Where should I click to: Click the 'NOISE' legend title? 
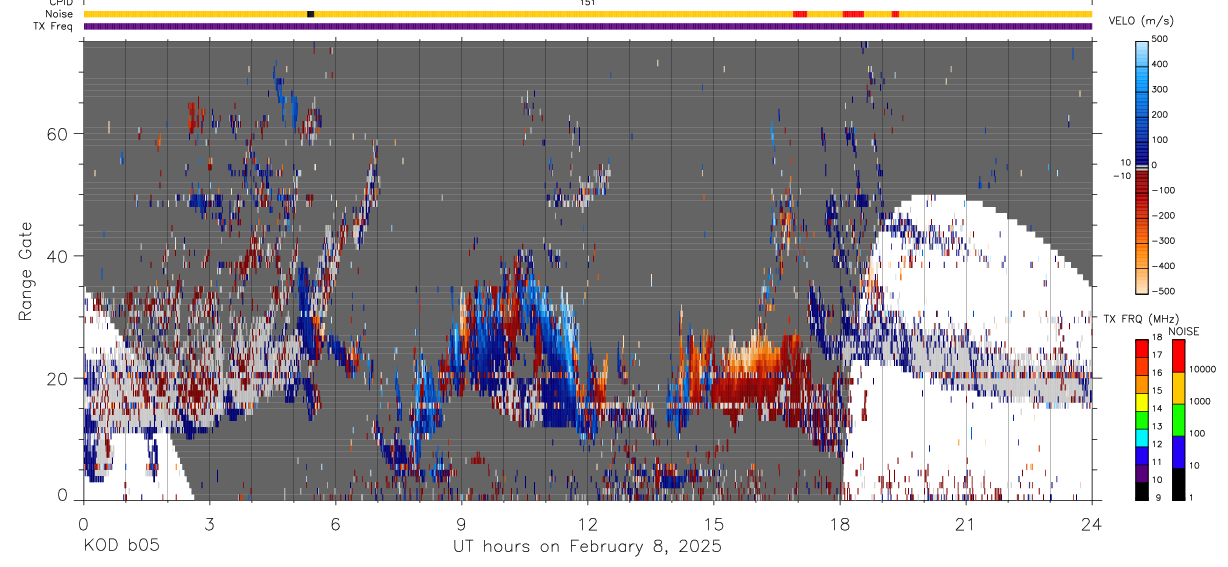(1183, 331)
